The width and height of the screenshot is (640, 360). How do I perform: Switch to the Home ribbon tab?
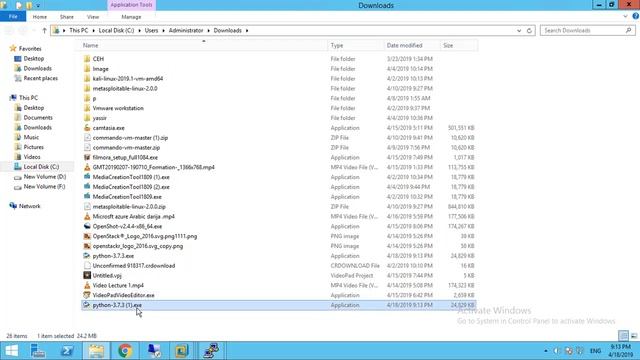point(40,17)
